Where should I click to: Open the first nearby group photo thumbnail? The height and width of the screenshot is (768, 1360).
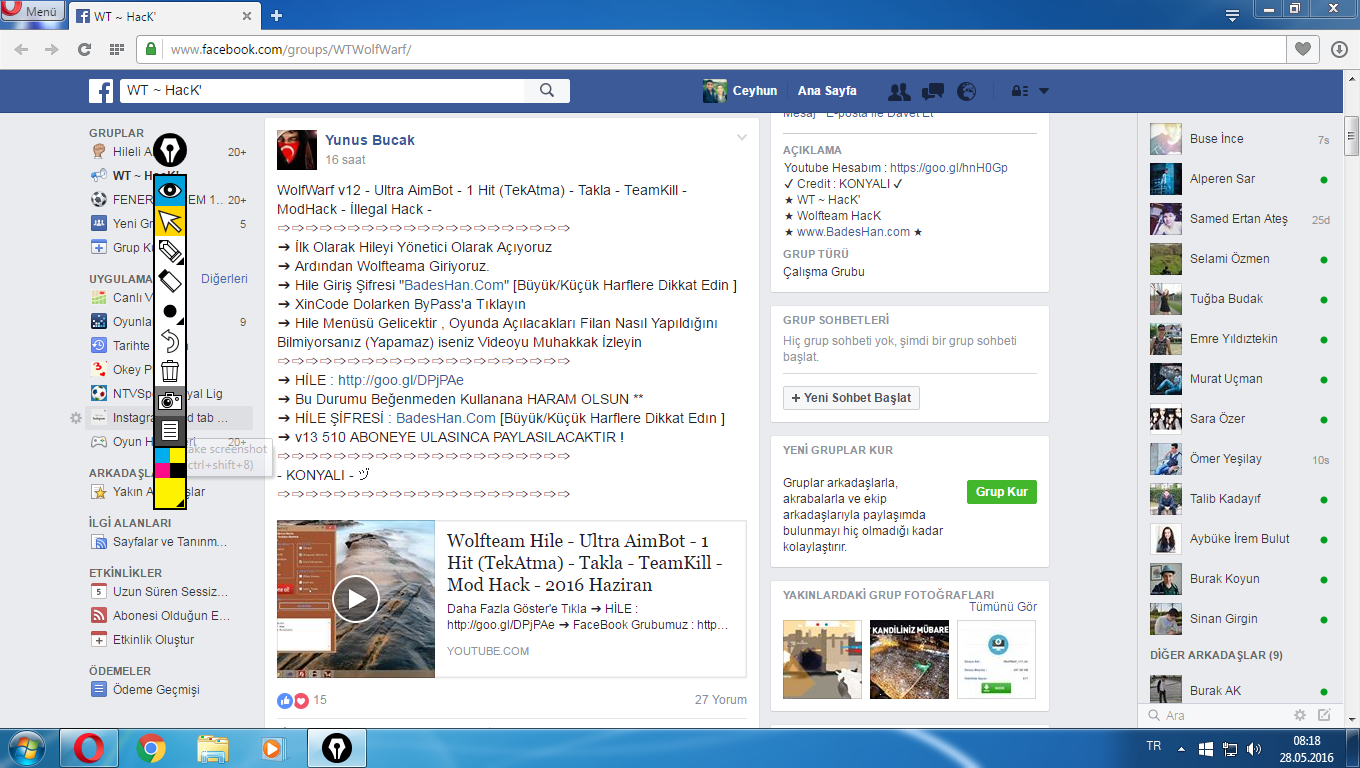822,659
